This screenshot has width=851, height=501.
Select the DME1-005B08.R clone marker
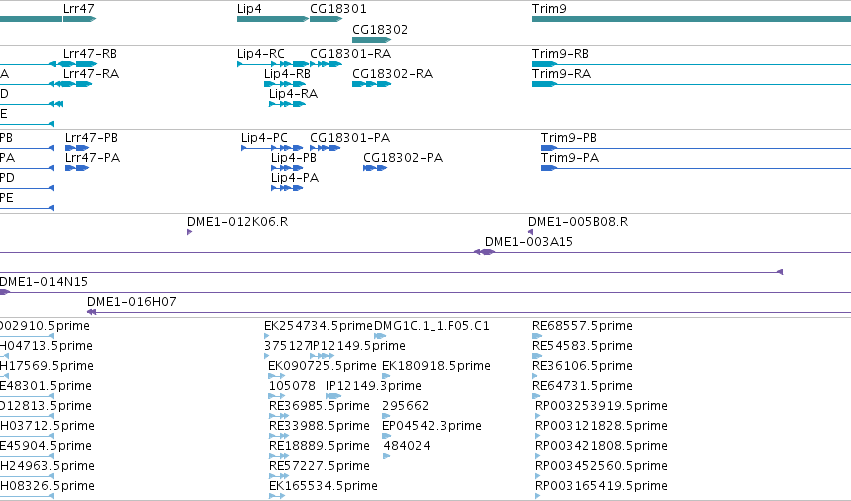tap(530, 232)
